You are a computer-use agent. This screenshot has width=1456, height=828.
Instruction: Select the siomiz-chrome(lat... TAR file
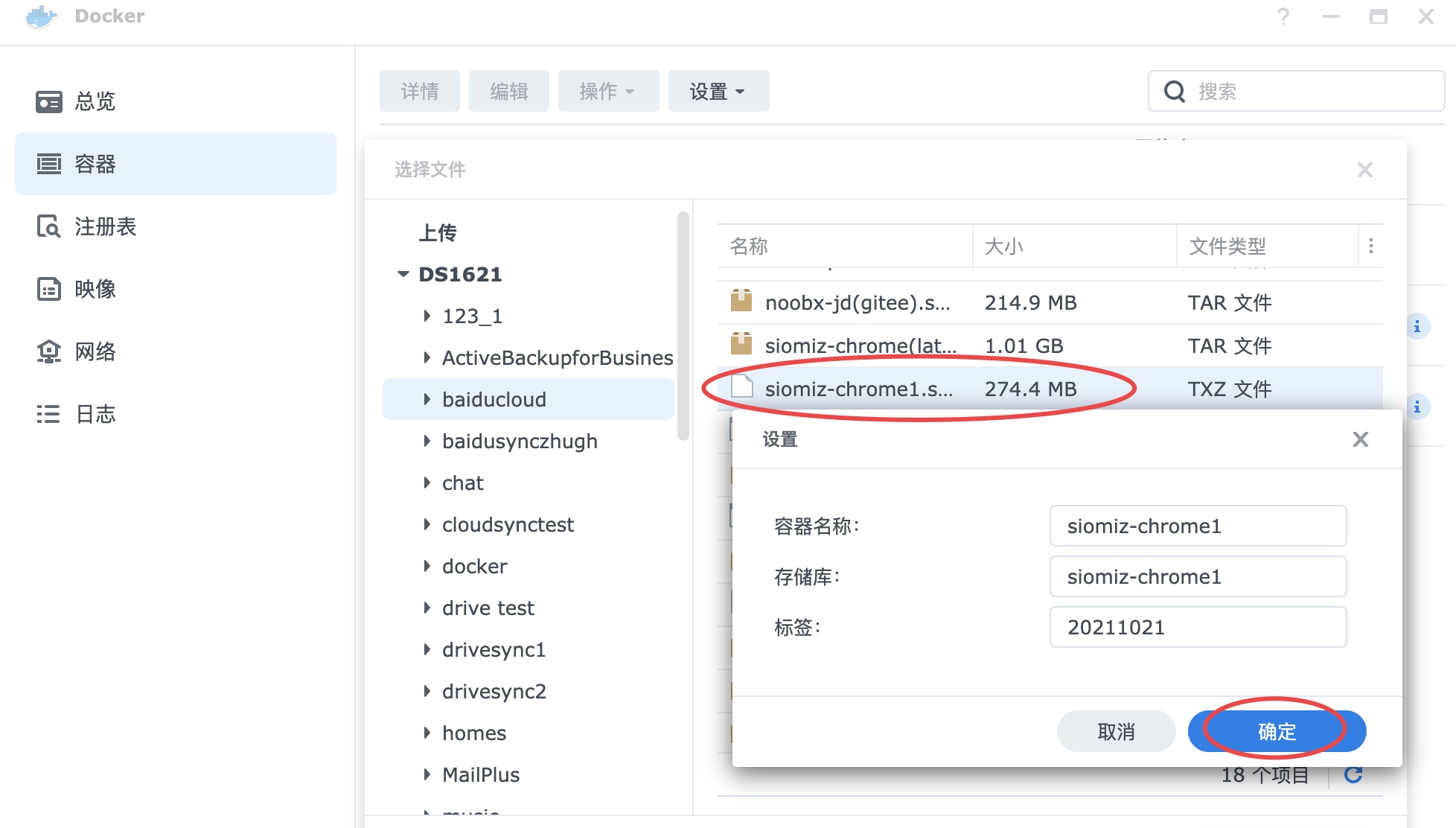tap(1050, 345)
